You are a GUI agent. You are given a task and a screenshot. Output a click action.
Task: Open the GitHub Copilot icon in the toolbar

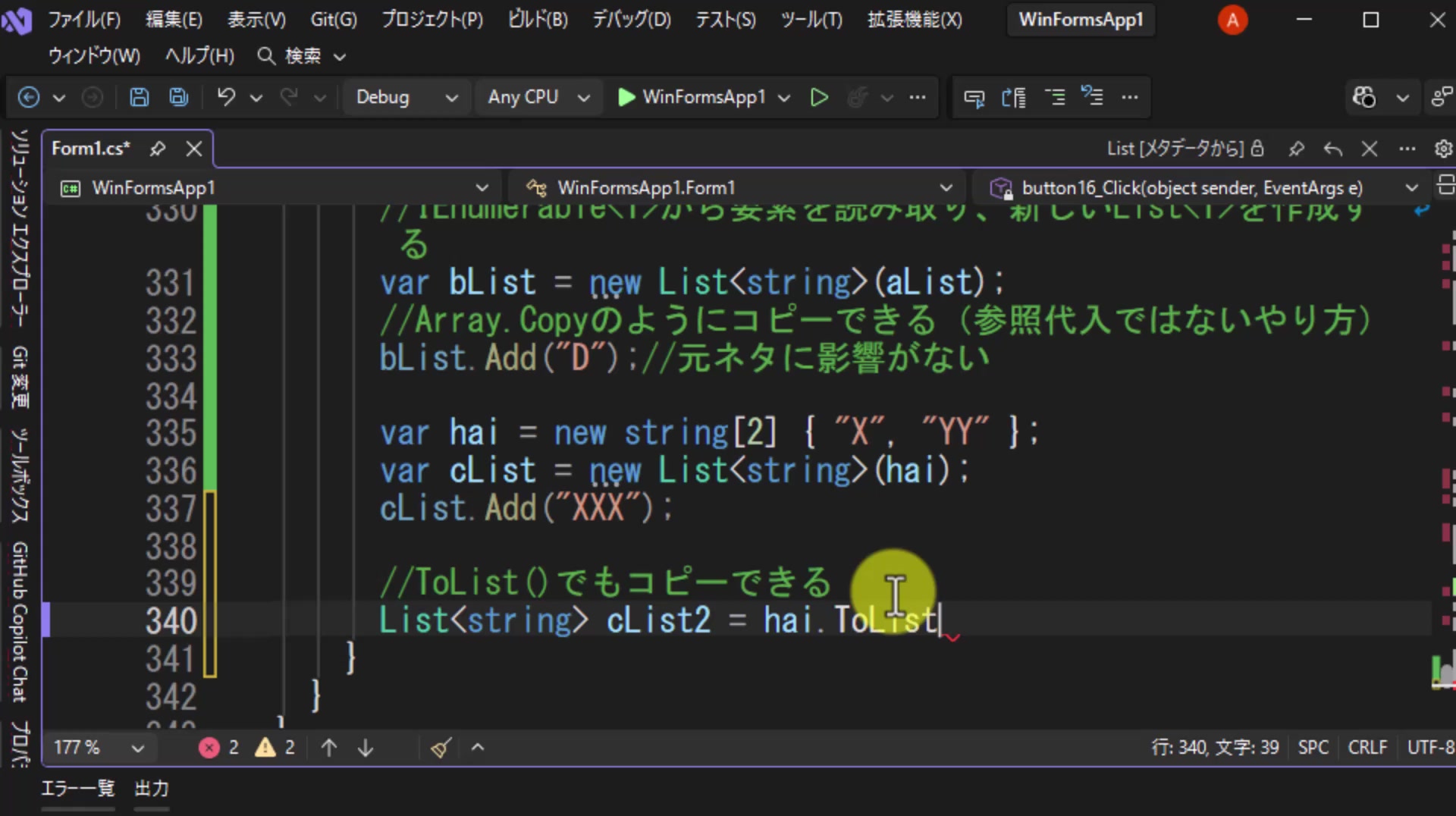pyautogui.click(x=1363, y=97)
